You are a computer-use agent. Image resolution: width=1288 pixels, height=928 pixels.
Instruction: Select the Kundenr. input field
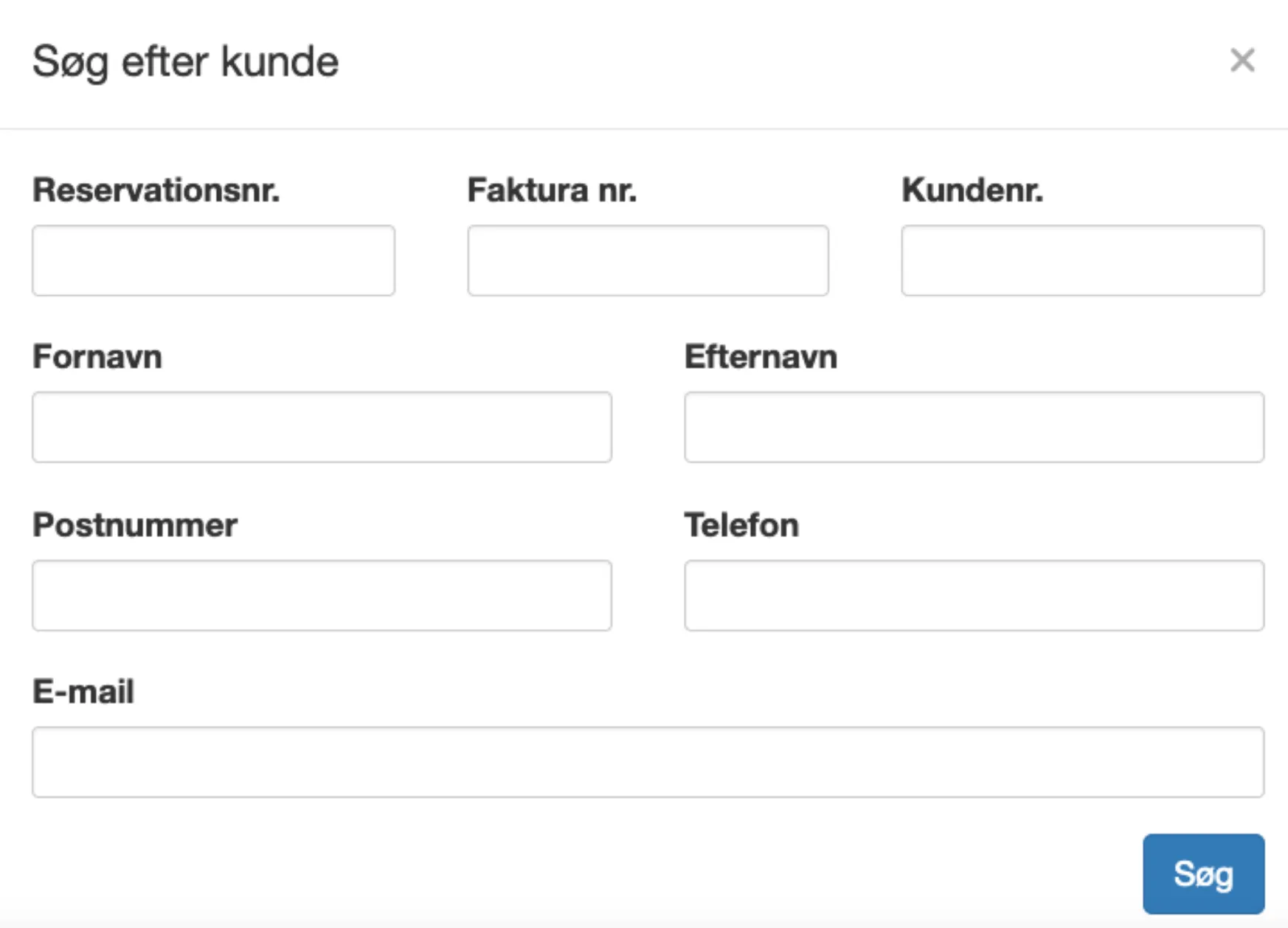(x=1081, y=260)
